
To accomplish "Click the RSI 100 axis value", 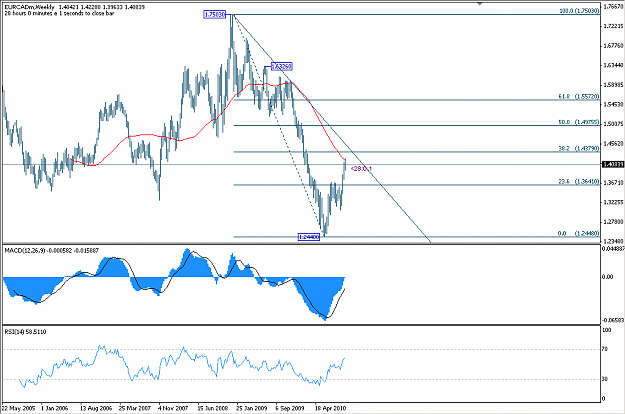I will [x=606, y=330].
